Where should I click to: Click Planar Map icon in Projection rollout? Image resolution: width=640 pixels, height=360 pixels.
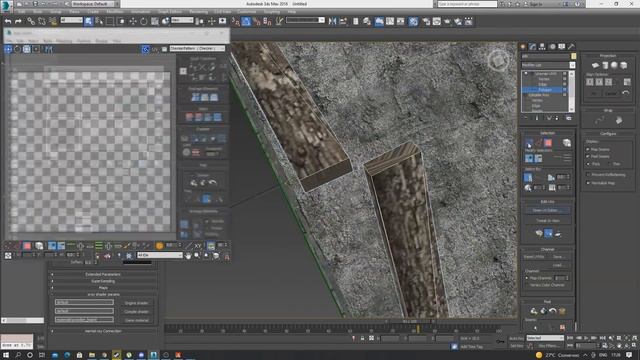[x=596, y=65]
